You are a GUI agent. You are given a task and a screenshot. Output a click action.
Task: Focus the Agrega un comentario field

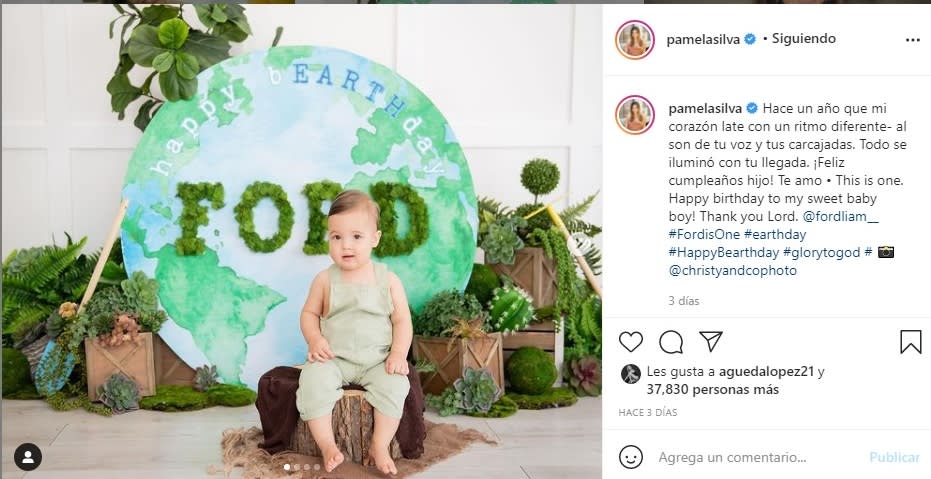click(758, 457)
